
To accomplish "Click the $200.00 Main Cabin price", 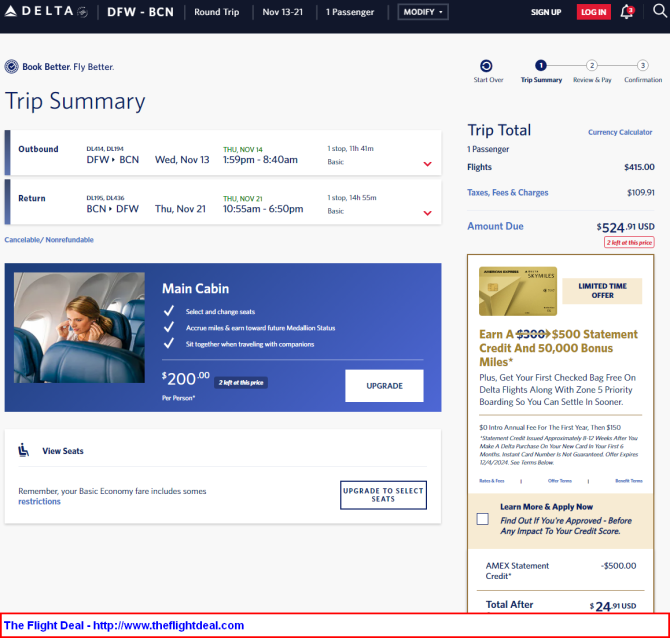I will [185, 379].
